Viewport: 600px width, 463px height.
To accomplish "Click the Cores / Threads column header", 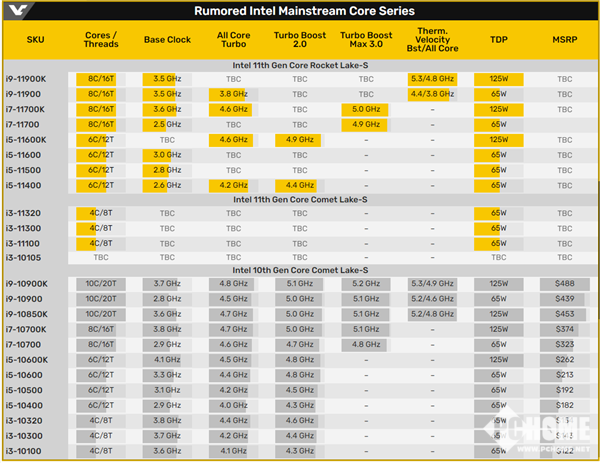I will (x=100, y=42).
